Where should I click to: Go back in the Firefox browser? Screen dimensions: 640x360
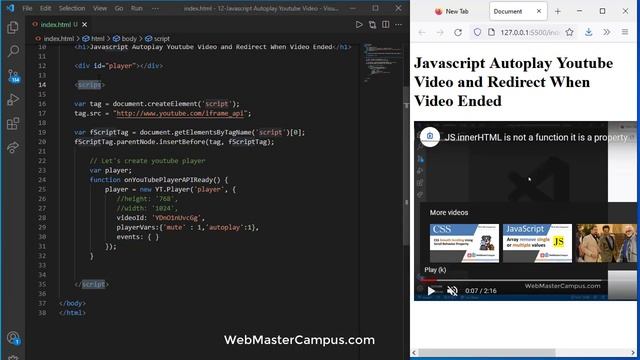pyautogui.click(x=422, y=32)
